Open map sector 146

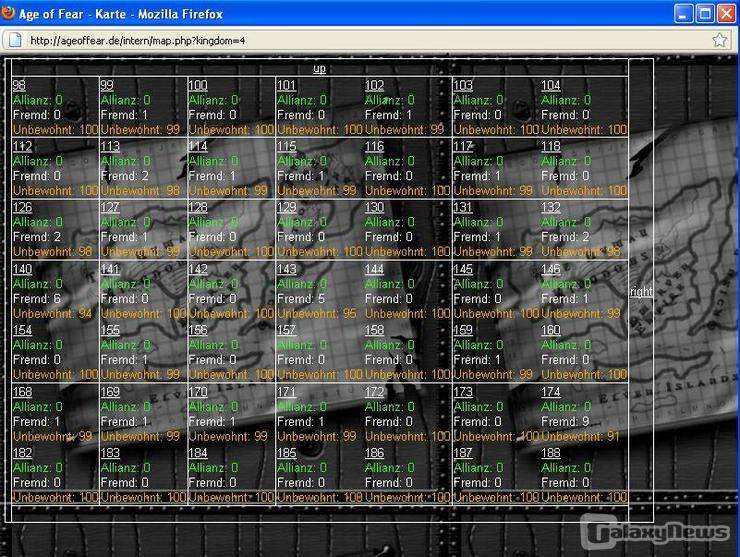point(551,269)
